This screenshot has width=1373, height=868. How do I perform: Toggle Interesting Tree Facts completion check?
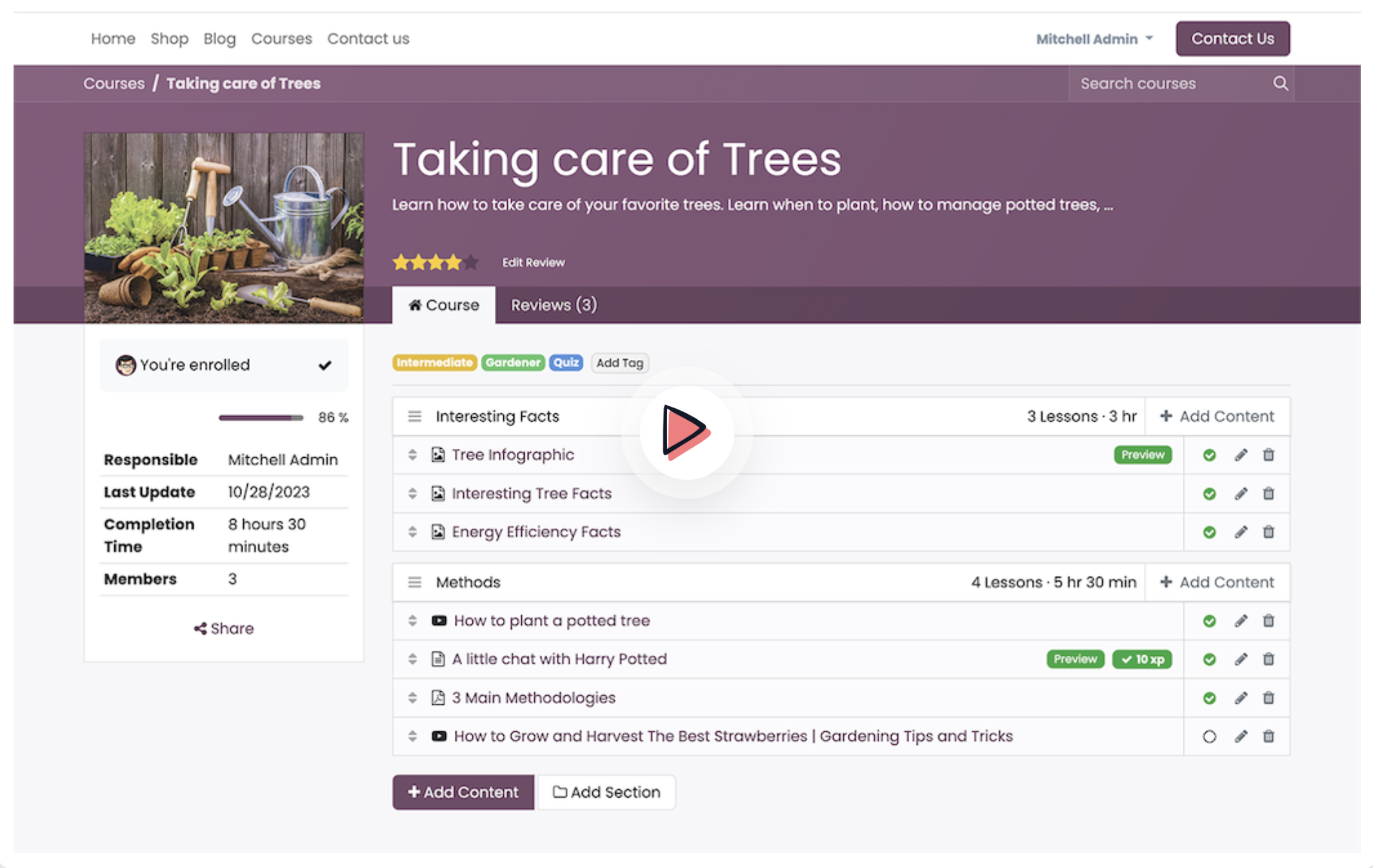[x=1209, y=494]
